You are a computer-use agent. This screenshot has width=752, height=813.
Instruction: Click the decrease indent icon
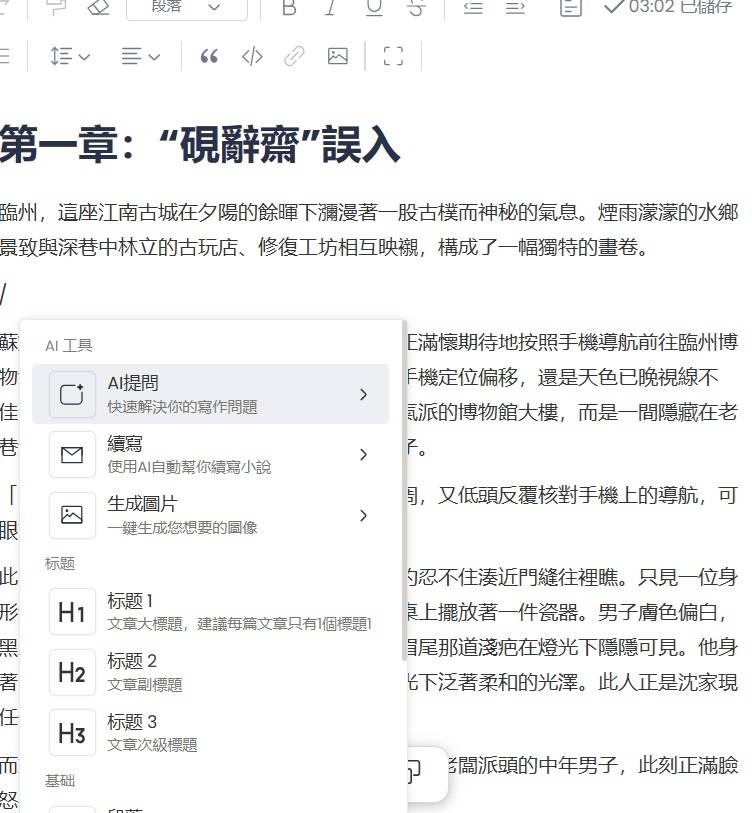[474, 7]
